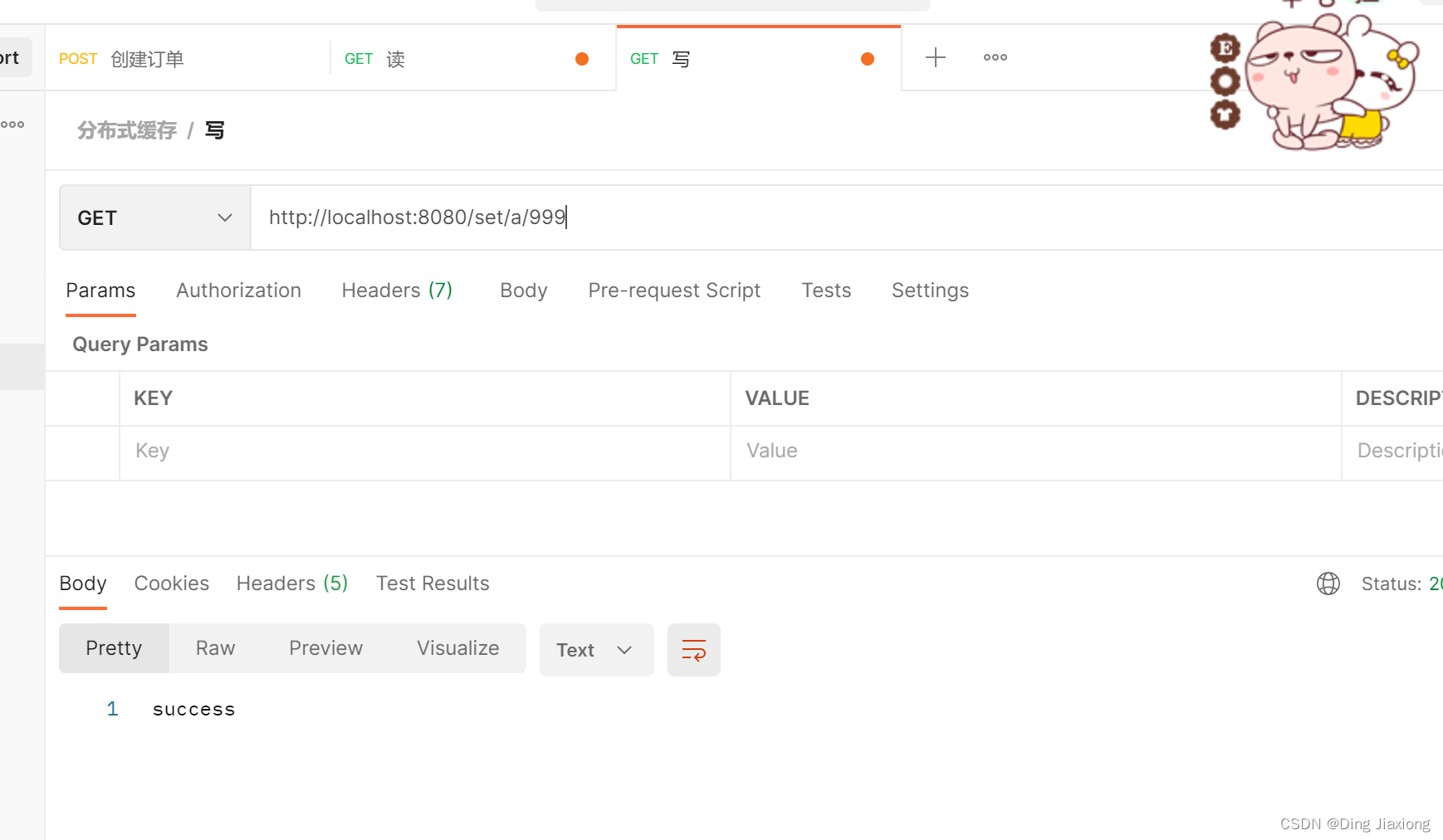This screenshot has height=840, width=1443.
Task: Click the VALUE column header
Action: [x=777, y=398]
